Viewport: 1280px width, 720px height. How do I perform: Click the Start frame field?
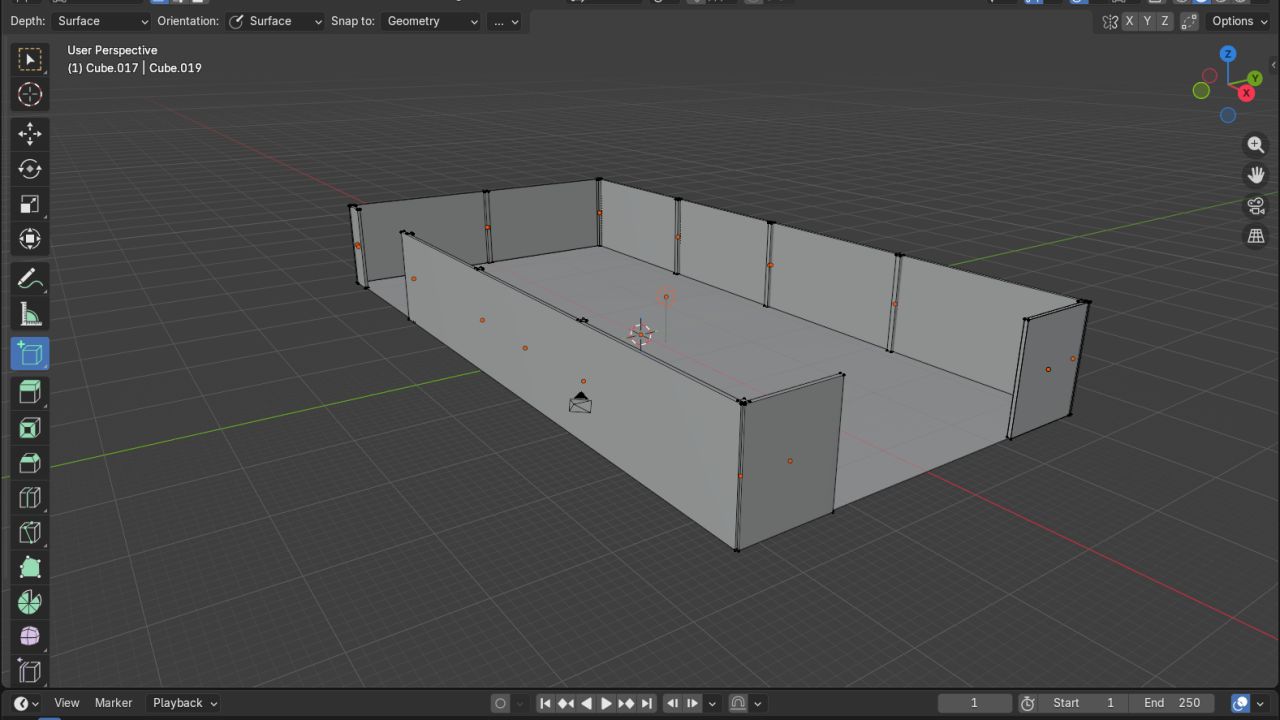(x=1084, y=703)
